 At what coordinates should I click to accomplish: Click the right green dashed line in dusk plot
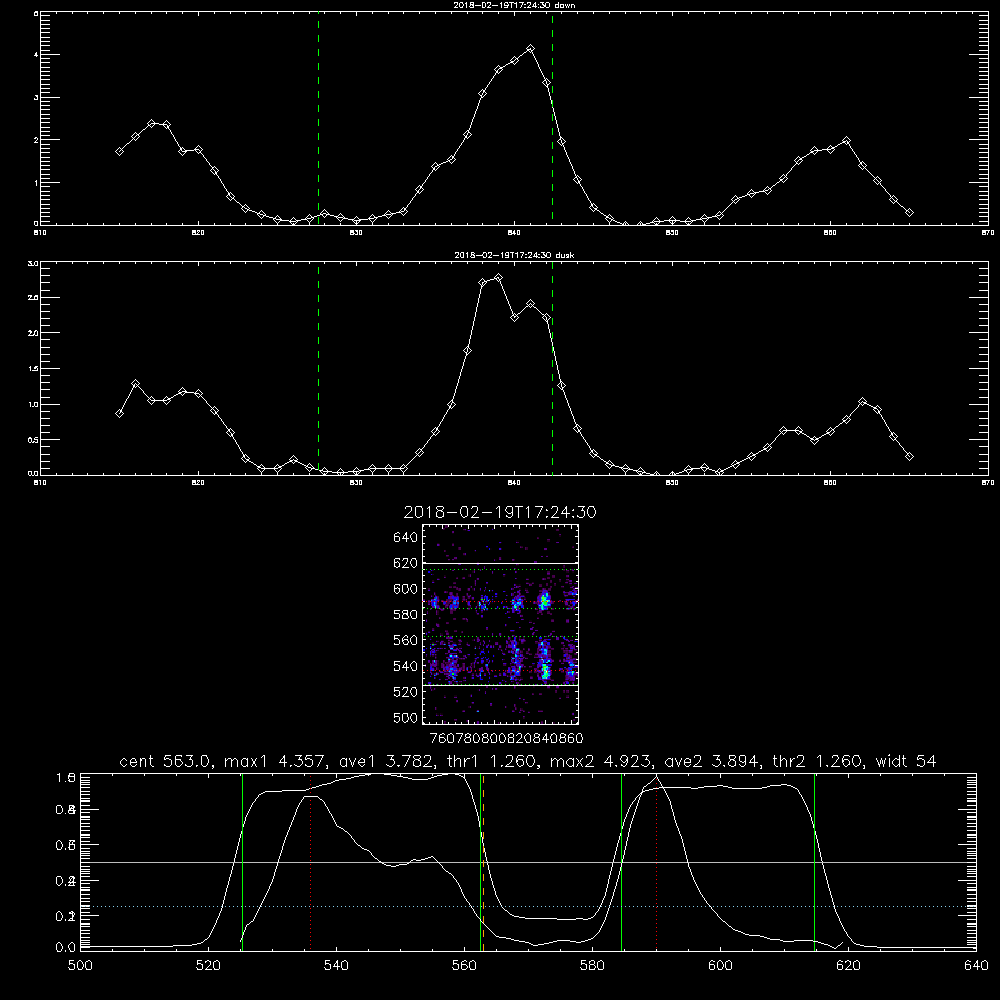(552, 369)
